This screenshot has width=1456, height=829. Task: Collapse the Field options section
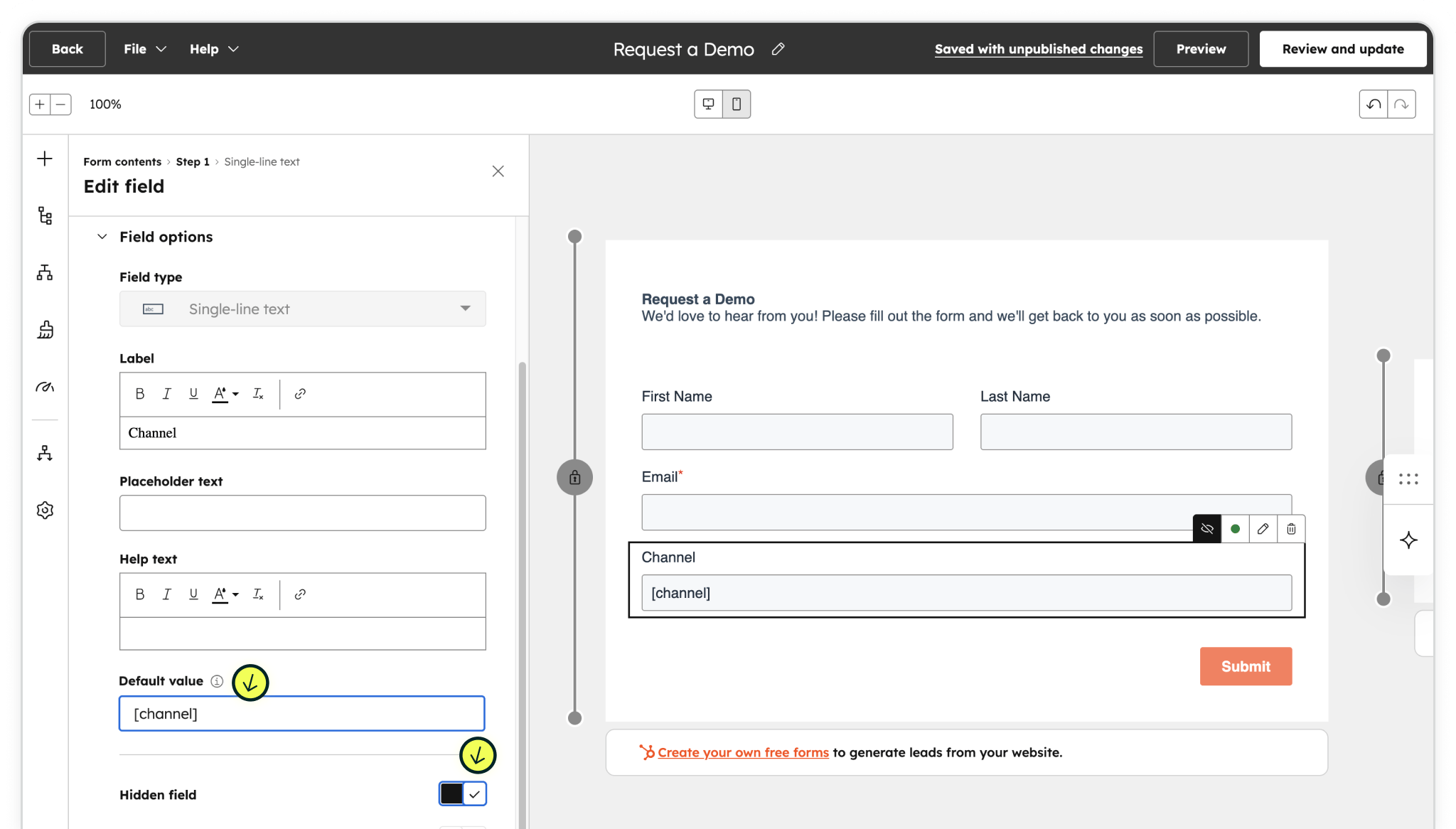click(102, 237)
